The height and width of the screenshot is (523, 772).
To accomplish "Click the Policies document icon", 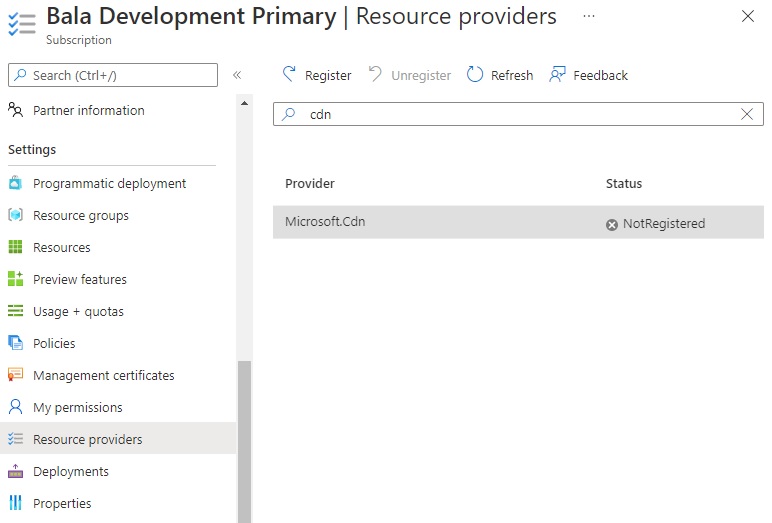I will (x=15, y=342).
